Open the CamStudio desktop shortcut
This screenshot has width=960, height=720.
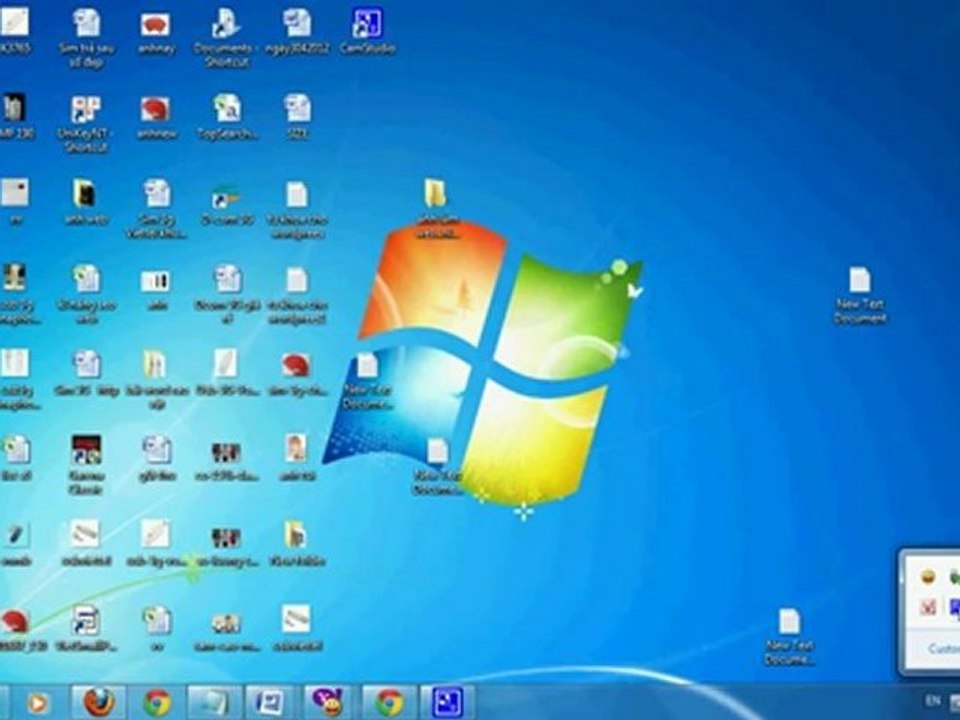coord(367,31)
